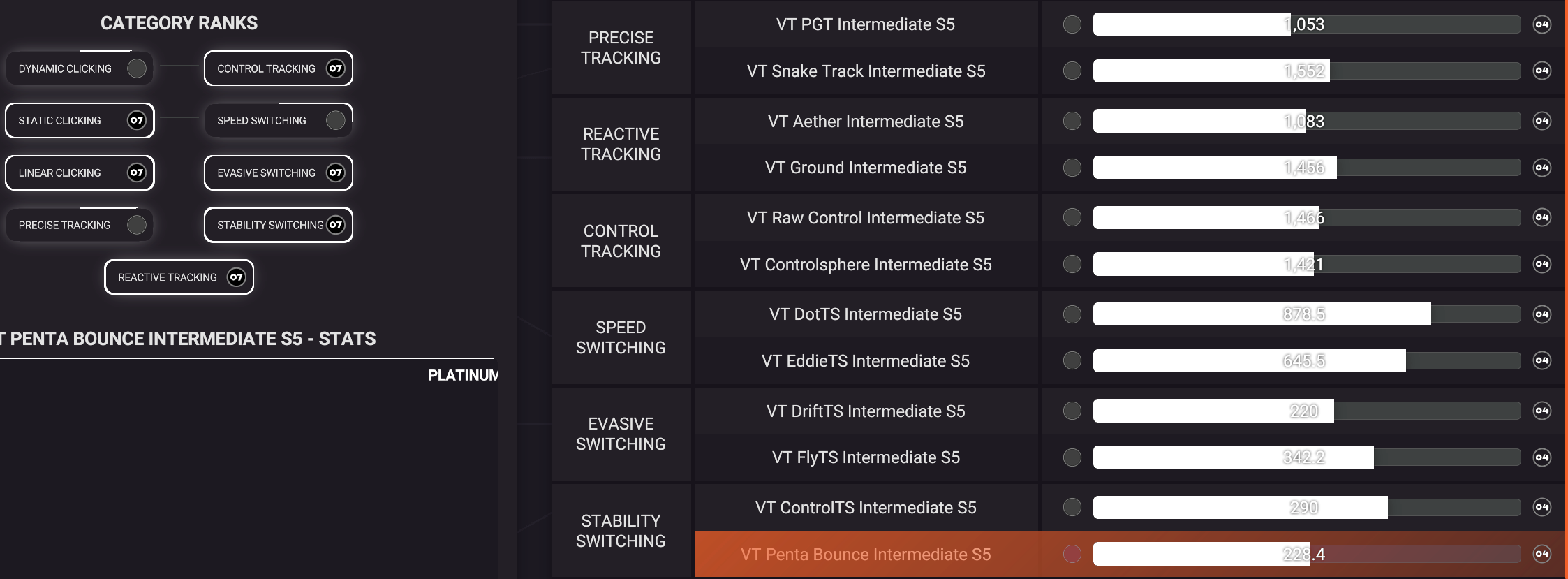Click the 04 badge beside VT FlyTS Intermediate
The height and width of the screenshot is (579, 1568).
tap(1541, 457)
